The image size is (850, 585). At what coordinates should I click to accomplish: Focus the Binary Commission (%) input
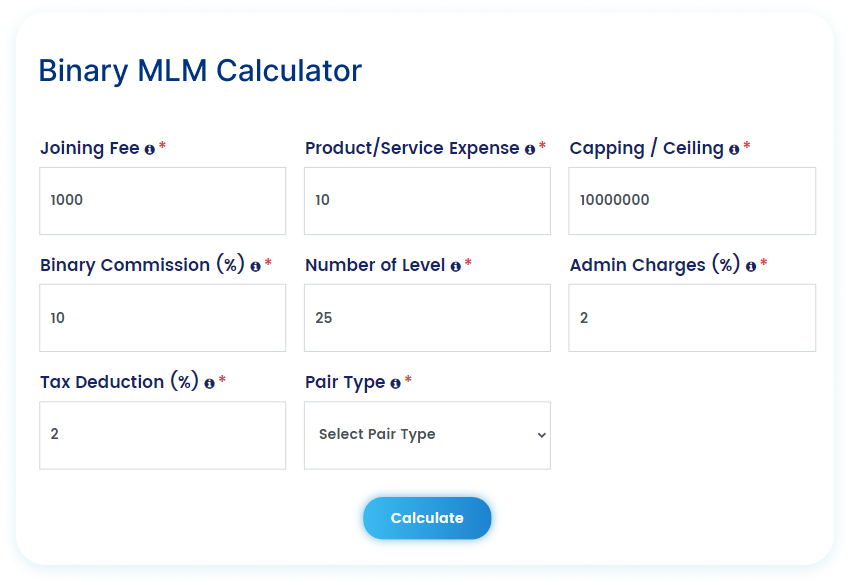tap(163, 318)
